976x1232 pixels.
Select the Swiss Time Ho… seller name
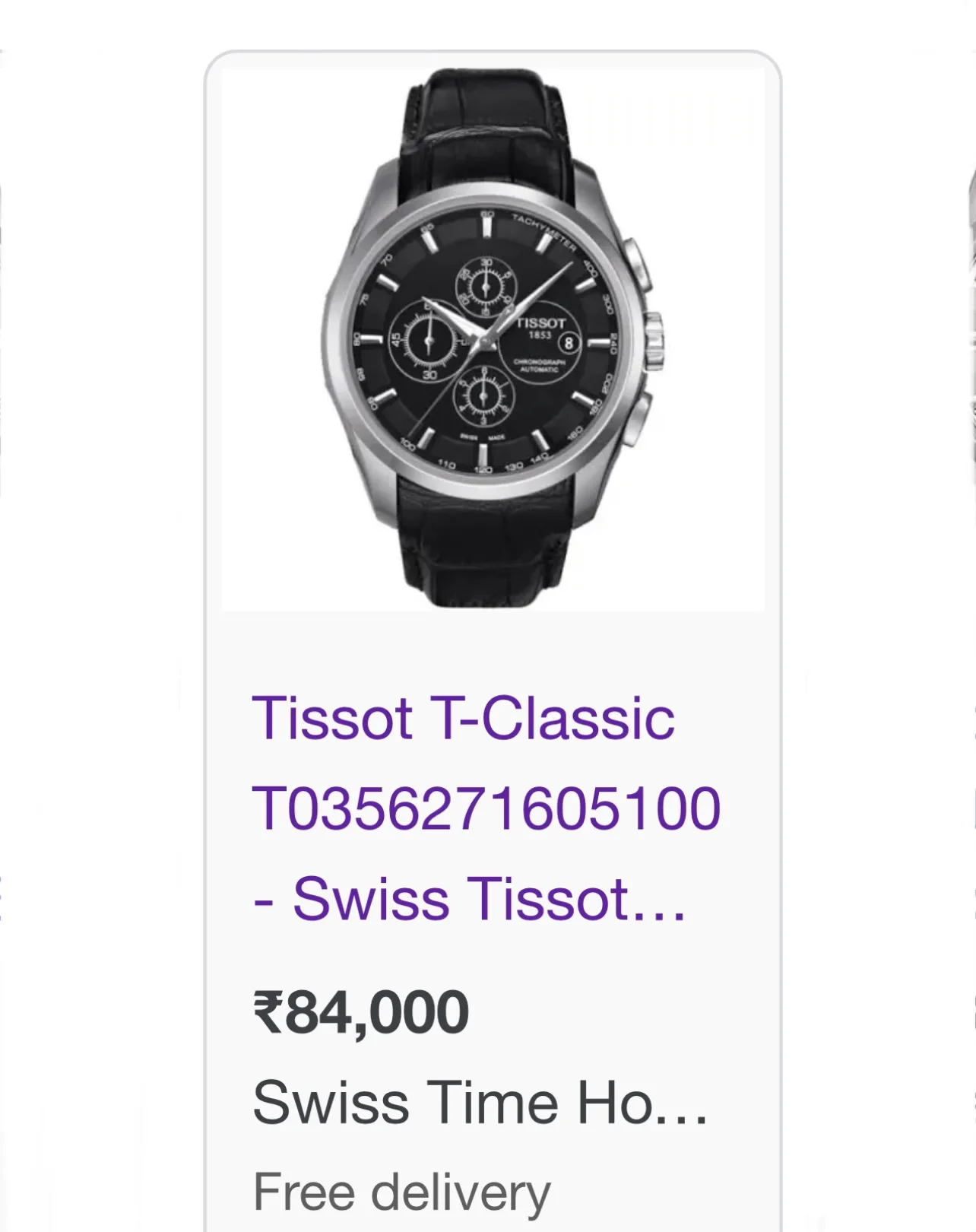pos(480,1103)
